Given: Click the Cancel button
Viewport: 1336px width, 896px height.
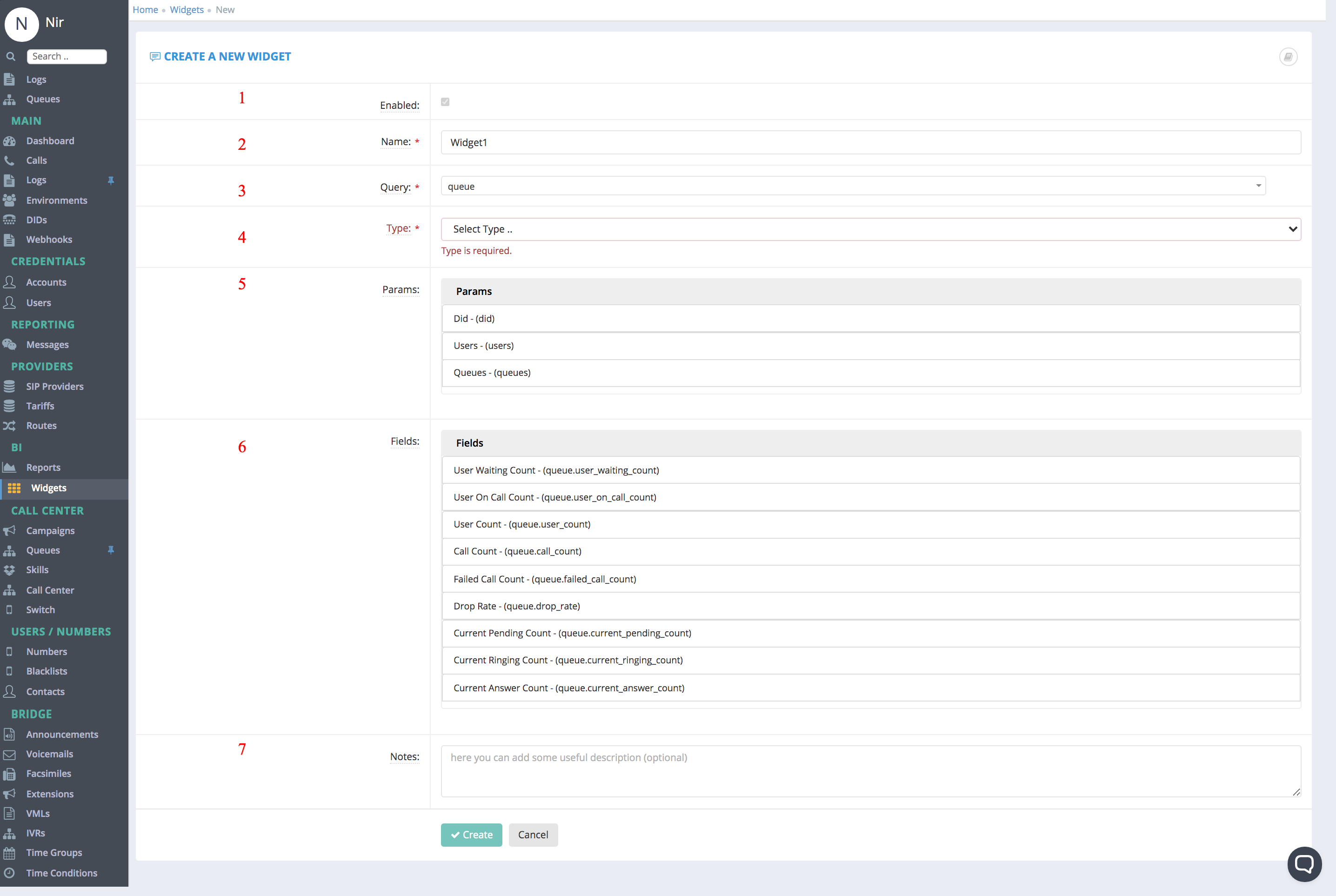Looking at the screenshot, I should (x=533, y=835).
